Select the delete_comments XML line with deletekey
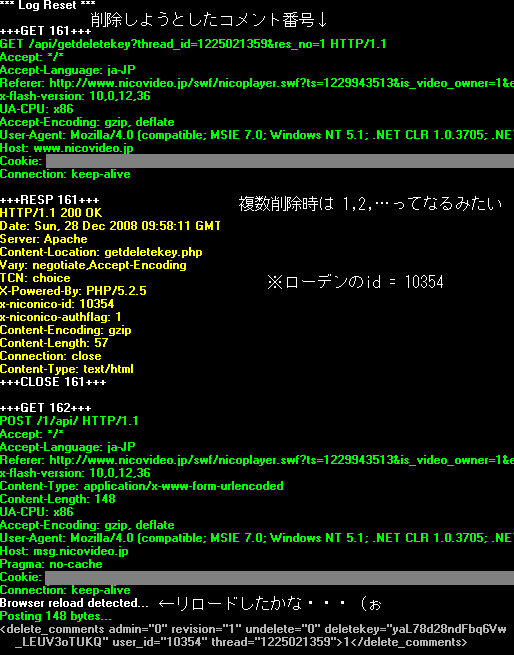Image resolution: width=514 pixels, height=655 pixels. tap(253, 629)
